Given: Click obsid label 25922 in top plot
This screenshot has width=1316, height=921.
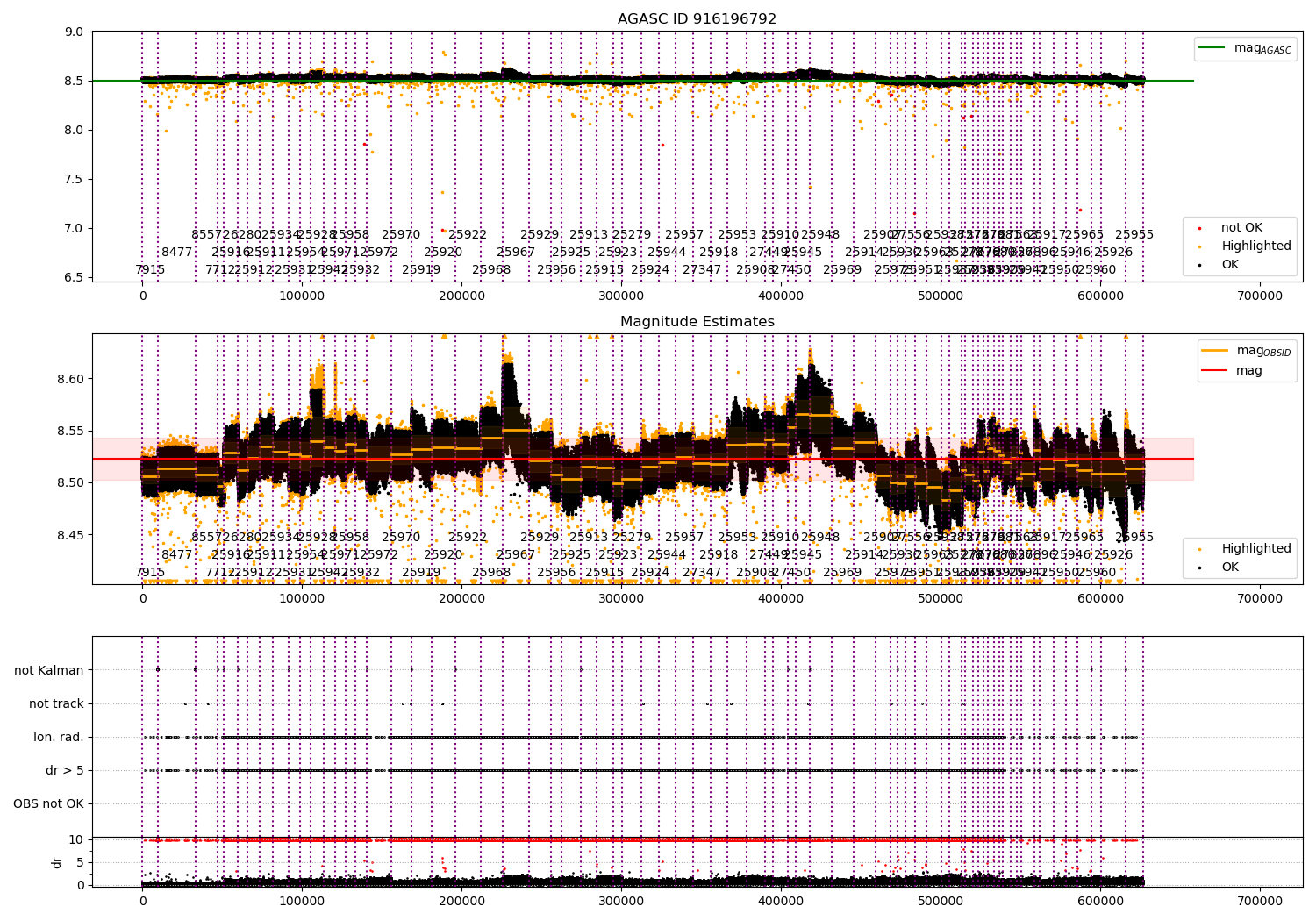Looking at the screenshot, I should [468, 235].
